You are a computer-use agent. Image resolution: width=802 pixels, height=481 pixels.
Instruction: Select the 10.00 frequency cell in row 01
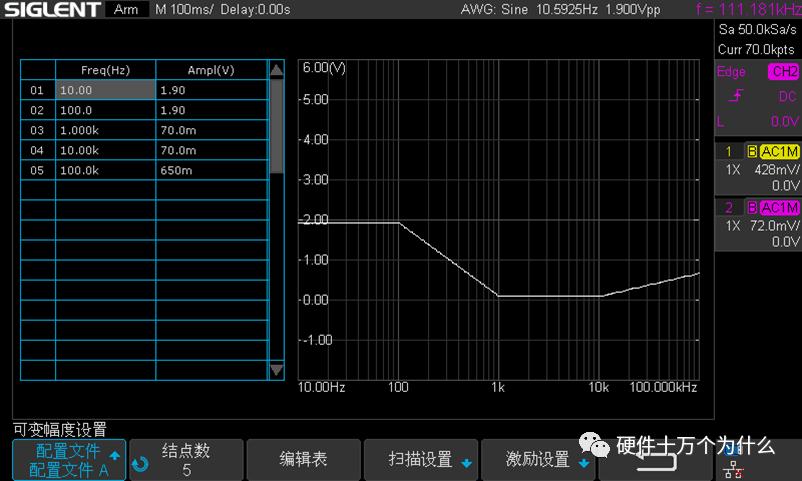(105, 90)
